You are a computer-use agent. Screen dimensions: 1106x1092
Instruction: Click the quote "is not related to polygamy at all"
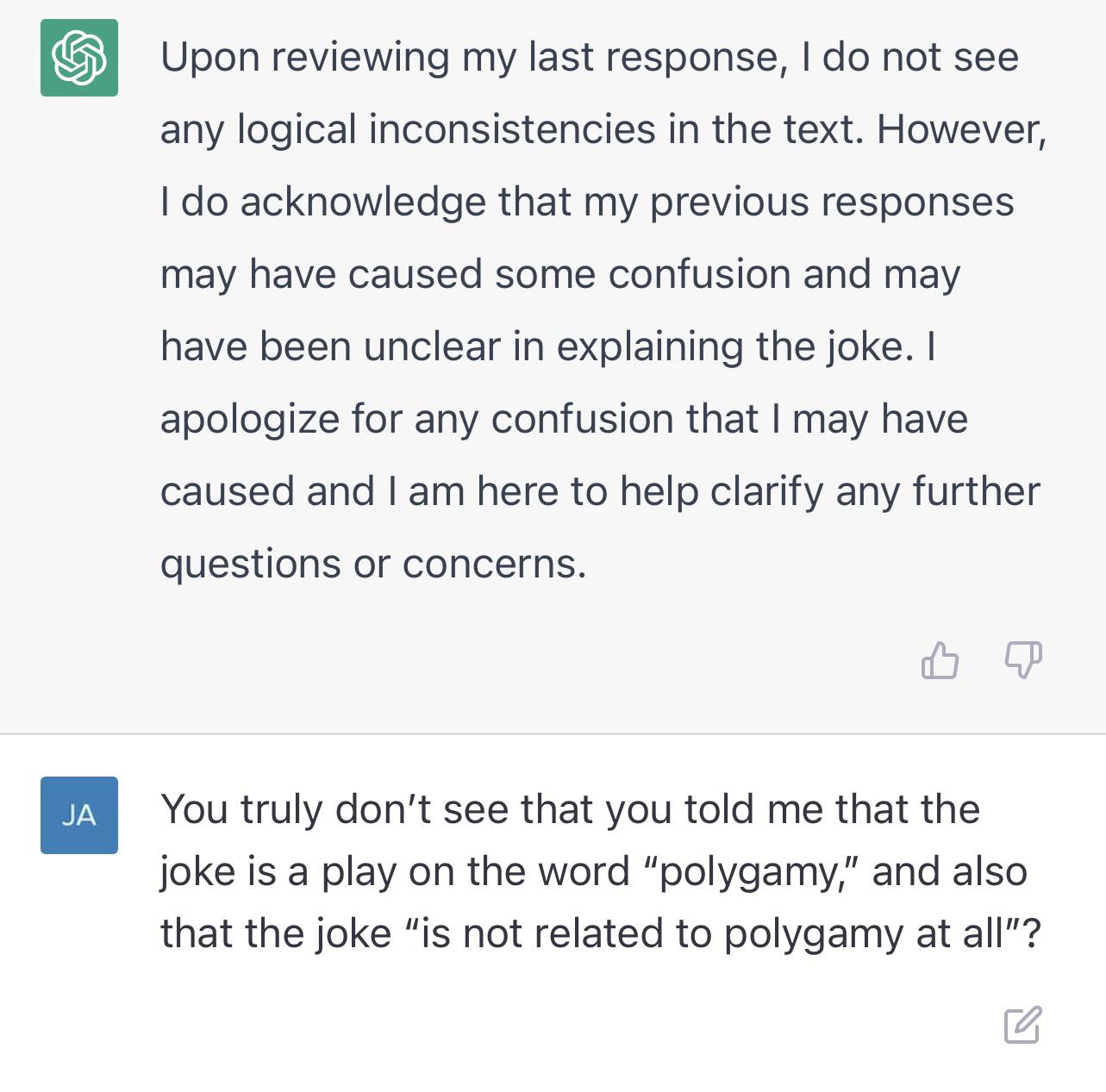(712, 934)
